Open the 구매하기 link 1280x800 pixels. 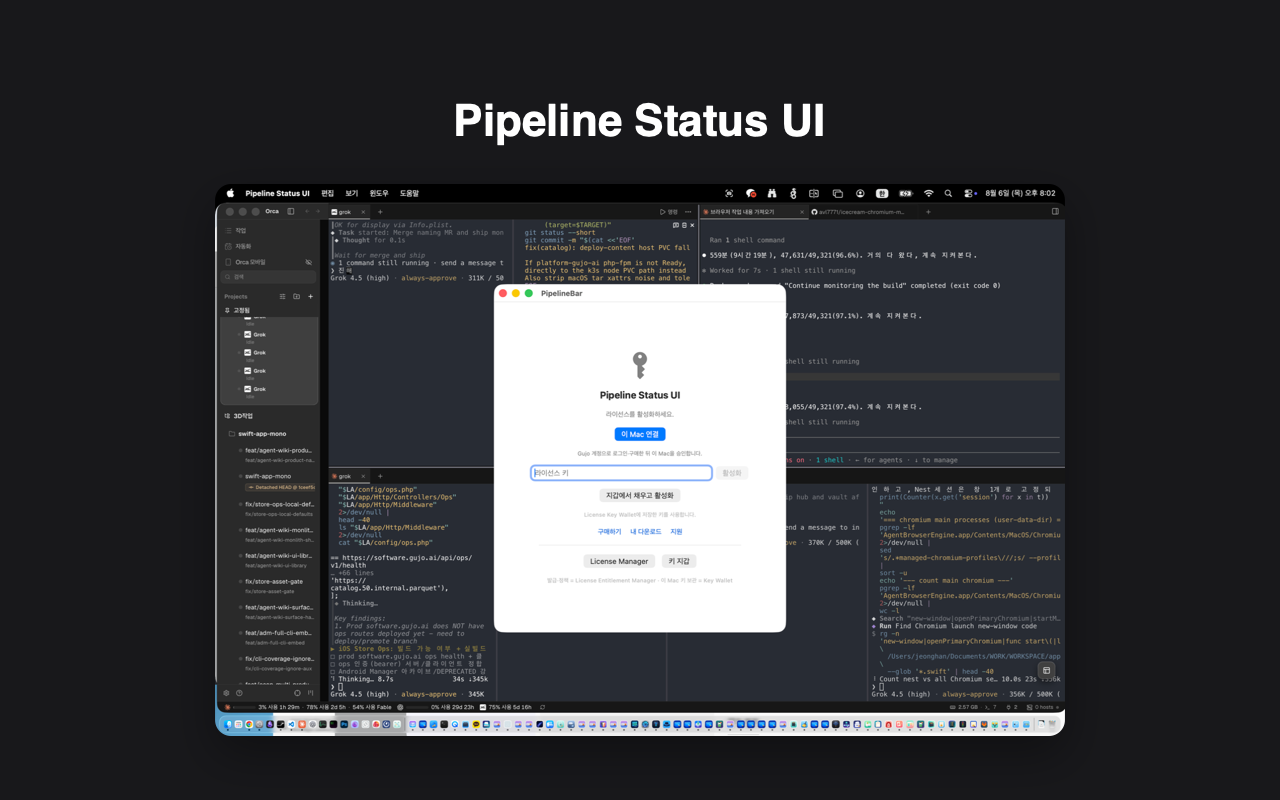(x=610, y=532)
